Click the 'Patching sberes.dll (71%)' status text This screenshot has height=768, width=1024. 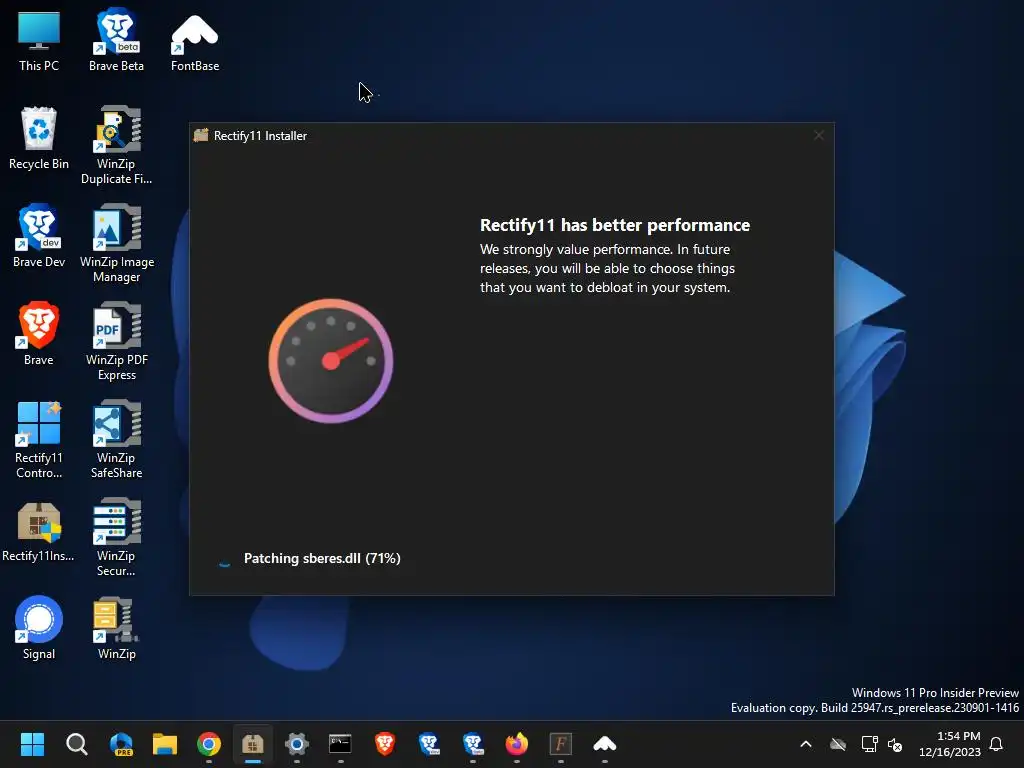322,558
